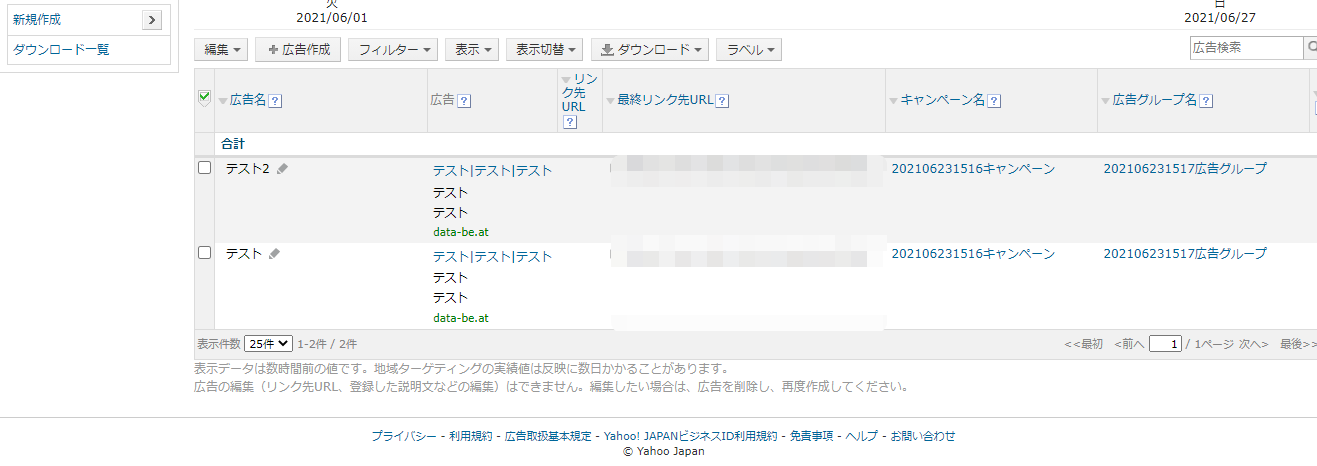Click the search magnifier icon
The width and height of the screenshot is (1317, 466).
[x=1311, y=48]
